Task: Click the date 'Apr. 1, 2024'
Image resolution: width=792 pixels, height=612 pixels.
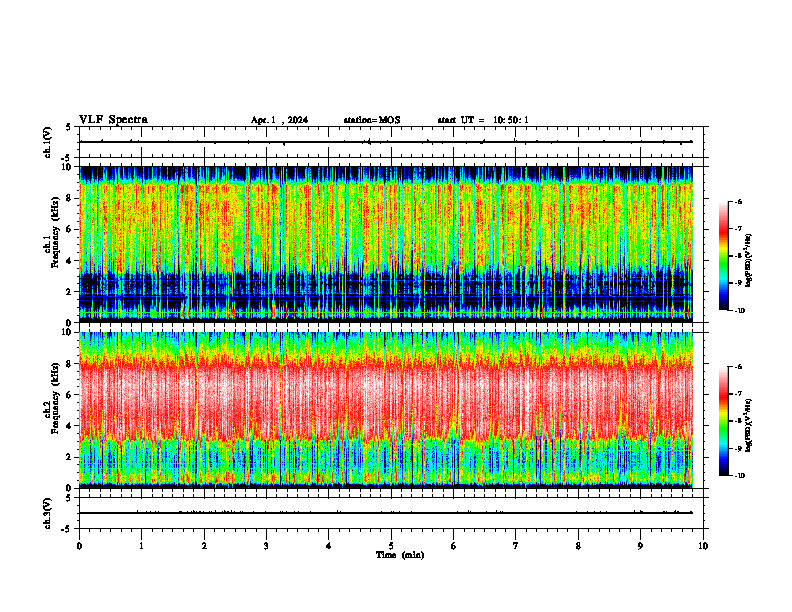Action: [x=279, y=120]
